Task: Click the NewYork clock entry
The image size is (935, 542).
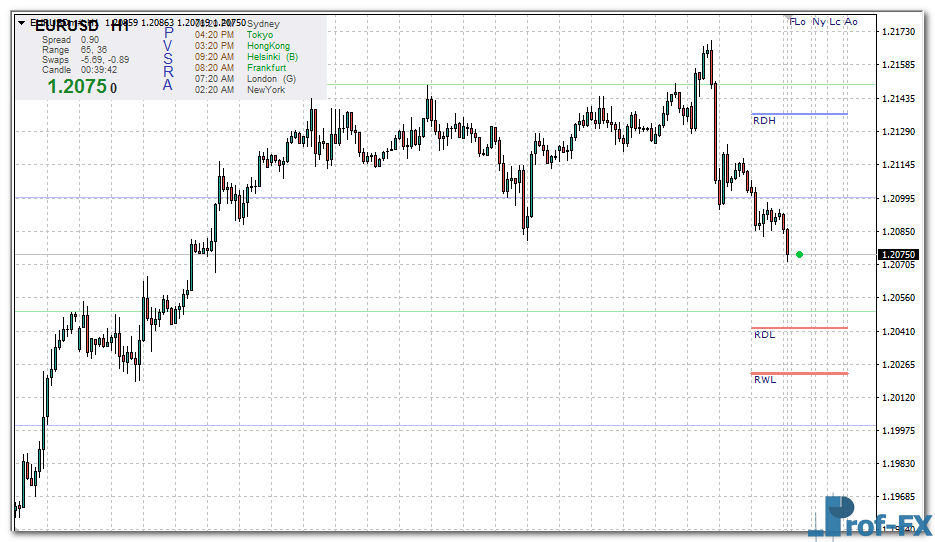Action: coord(265,90)
